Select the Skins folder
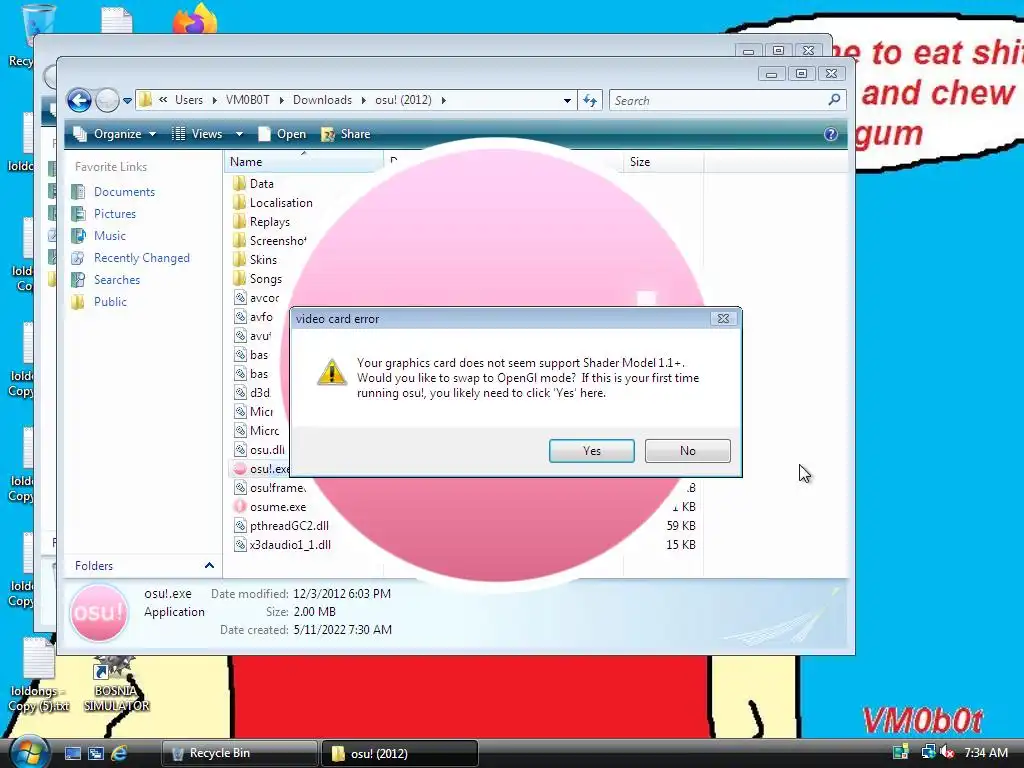The height and width of the screenshot is (768, 1024). click(x=263, y=259)
